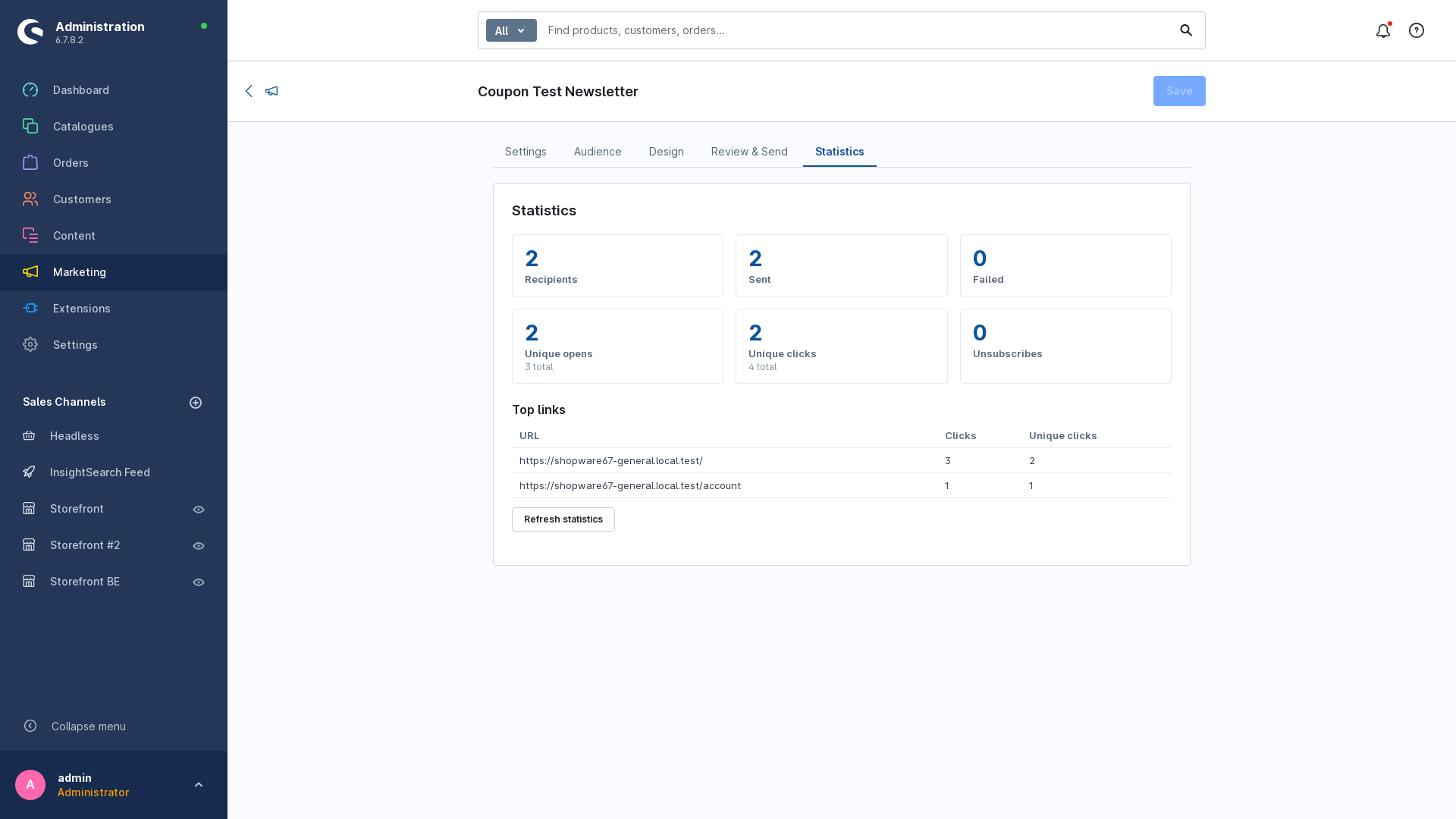Switch to the Settings tab
The width and height of the screenshot is (1456, 819).
click(526, 152)
